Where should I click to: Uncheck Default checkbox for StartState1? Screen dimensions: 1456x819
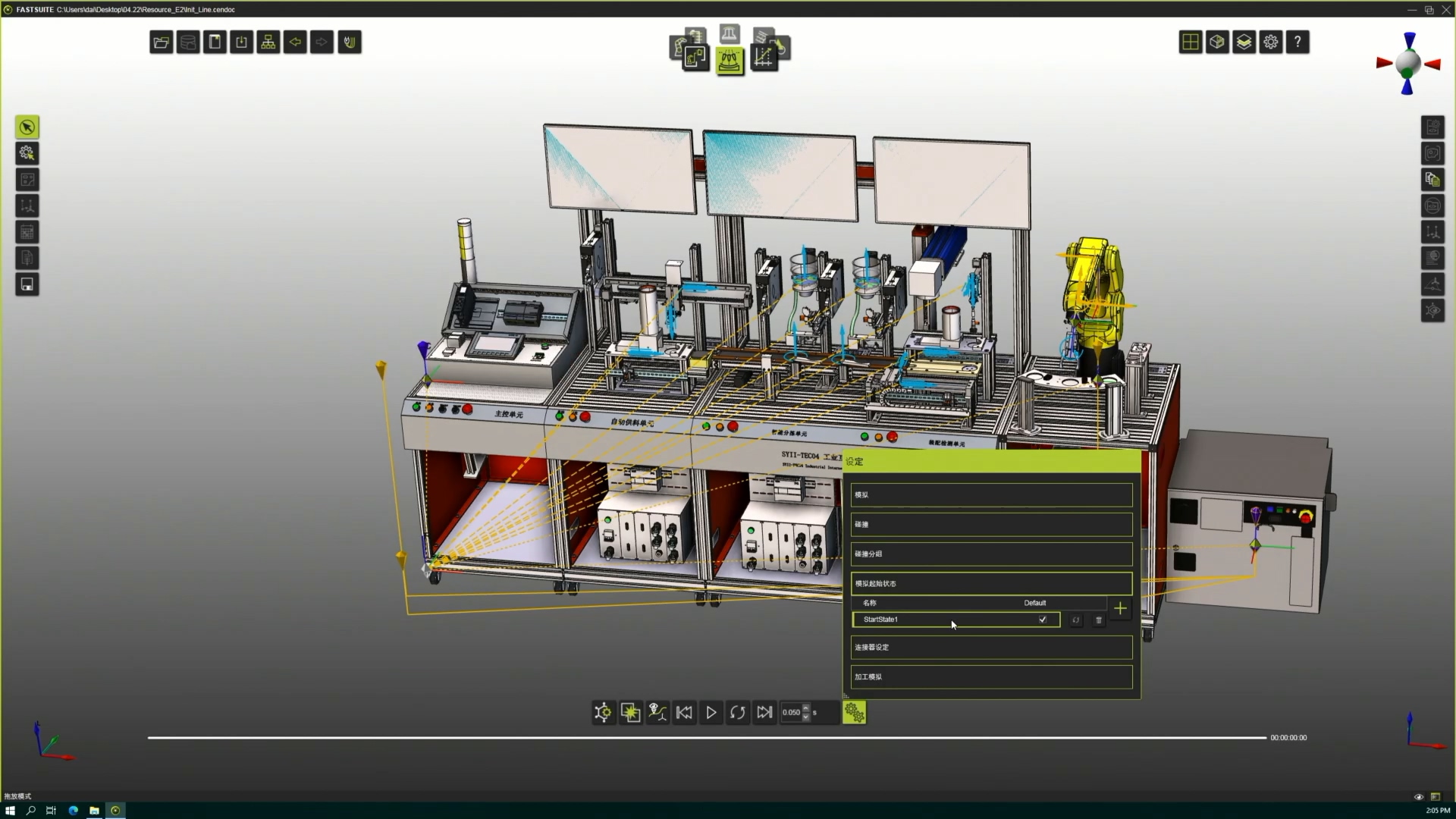pos(1043,620)
